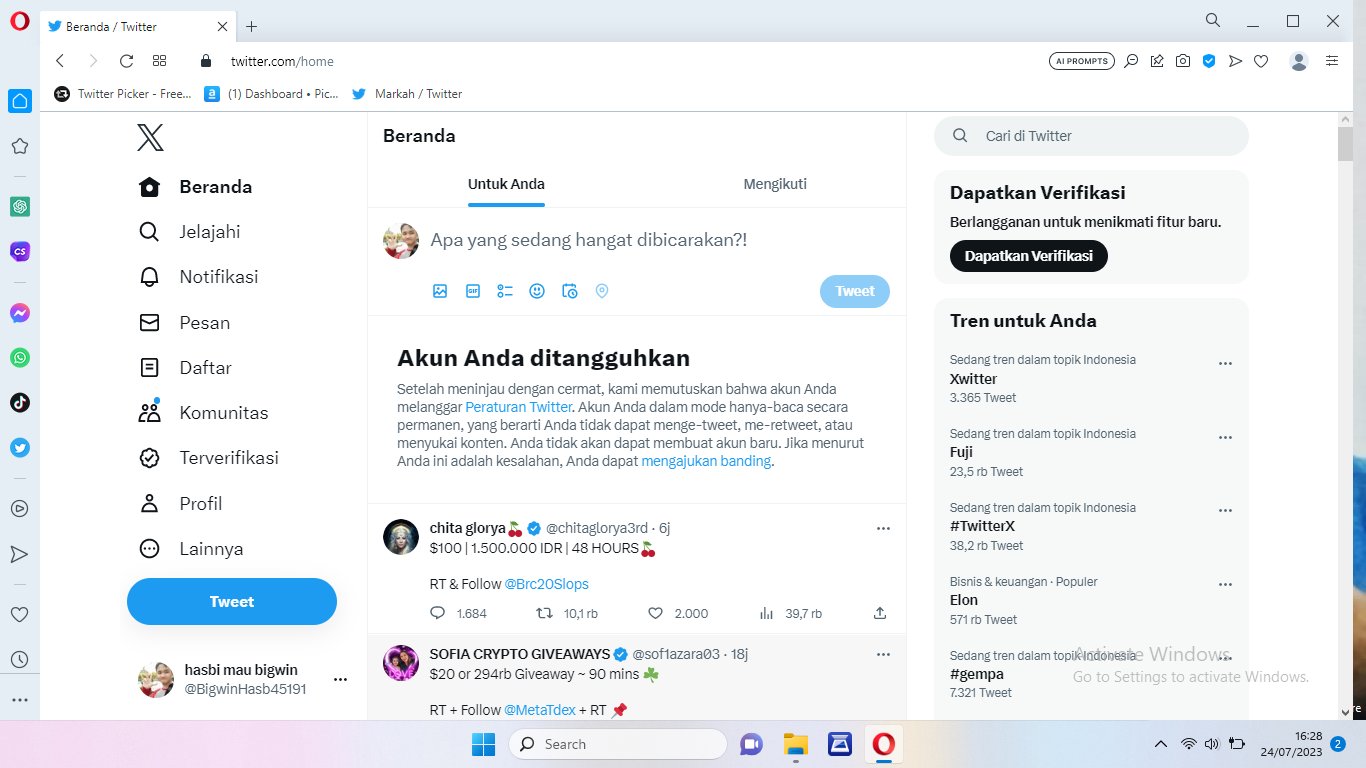This screenshot has width=1366, height=768.
Task: Open Xwitter trend
Action: [x=974, y=379]
